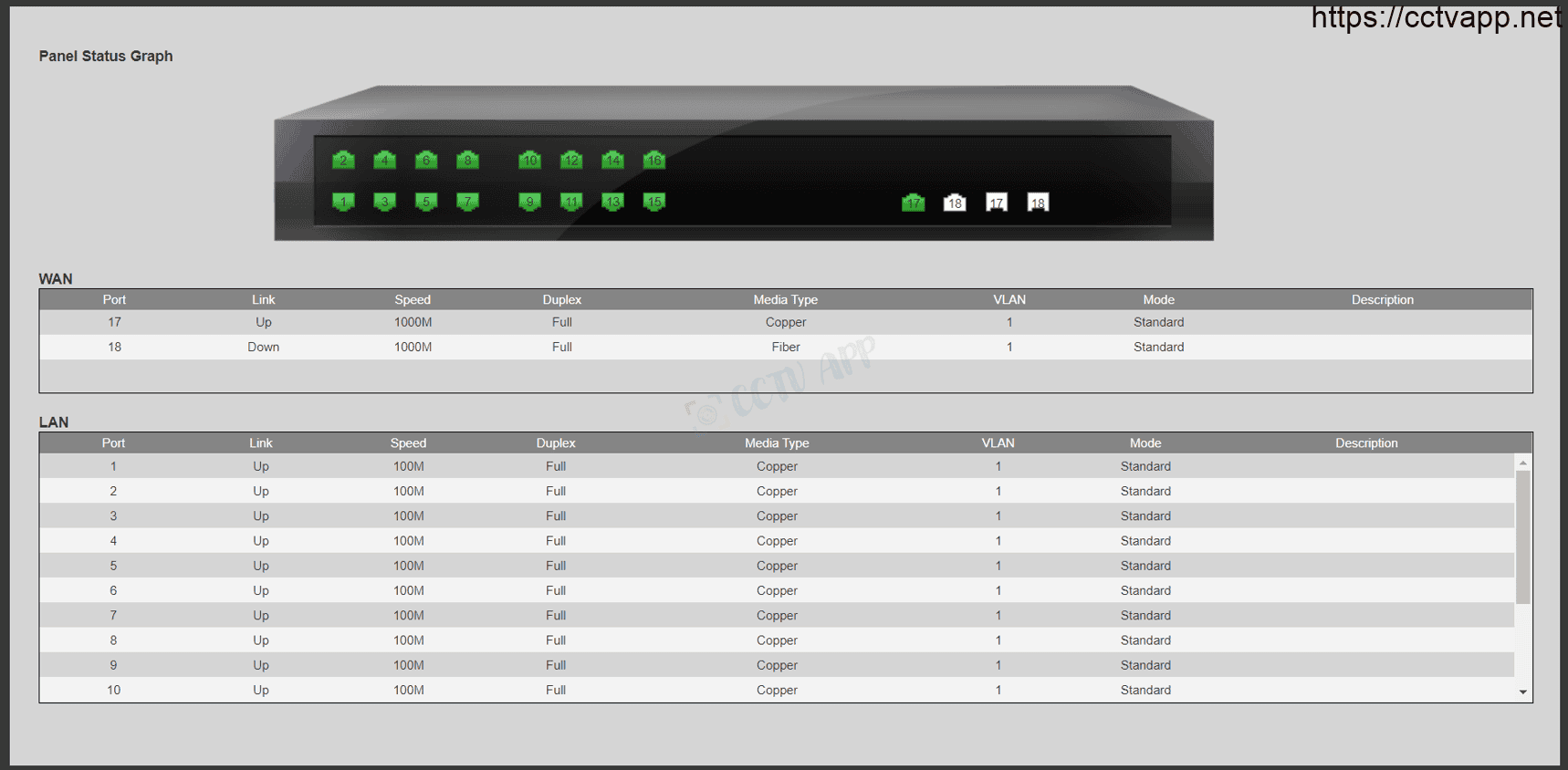Image resolution: width=1568 pixels, height=770 pixels.
Task: Click LAN table scrollbar up arrow
Action: point(1523,463)
